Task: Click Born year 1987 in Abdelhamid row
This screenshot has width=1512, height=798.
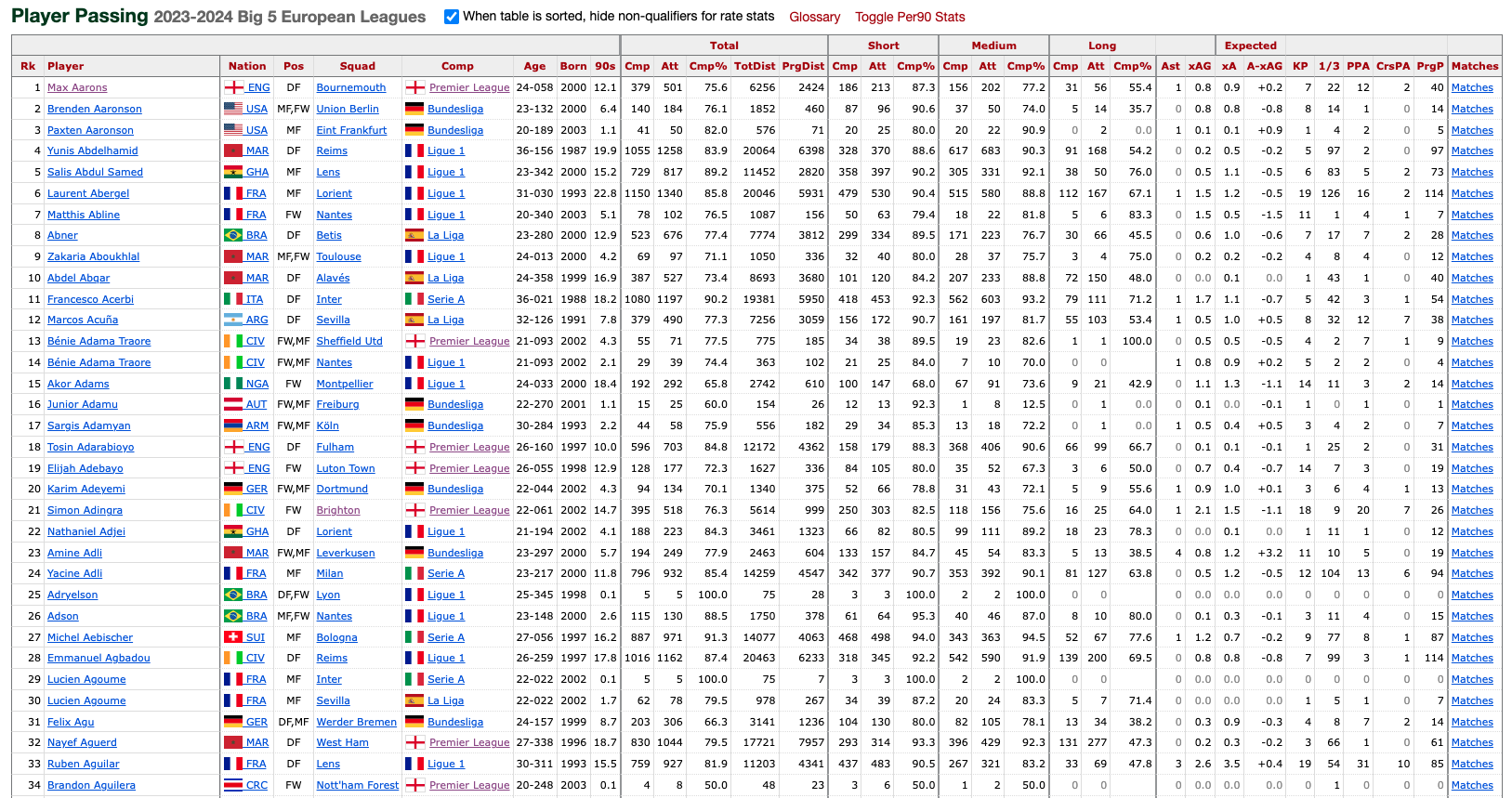Action: click(x=573, y=150)
